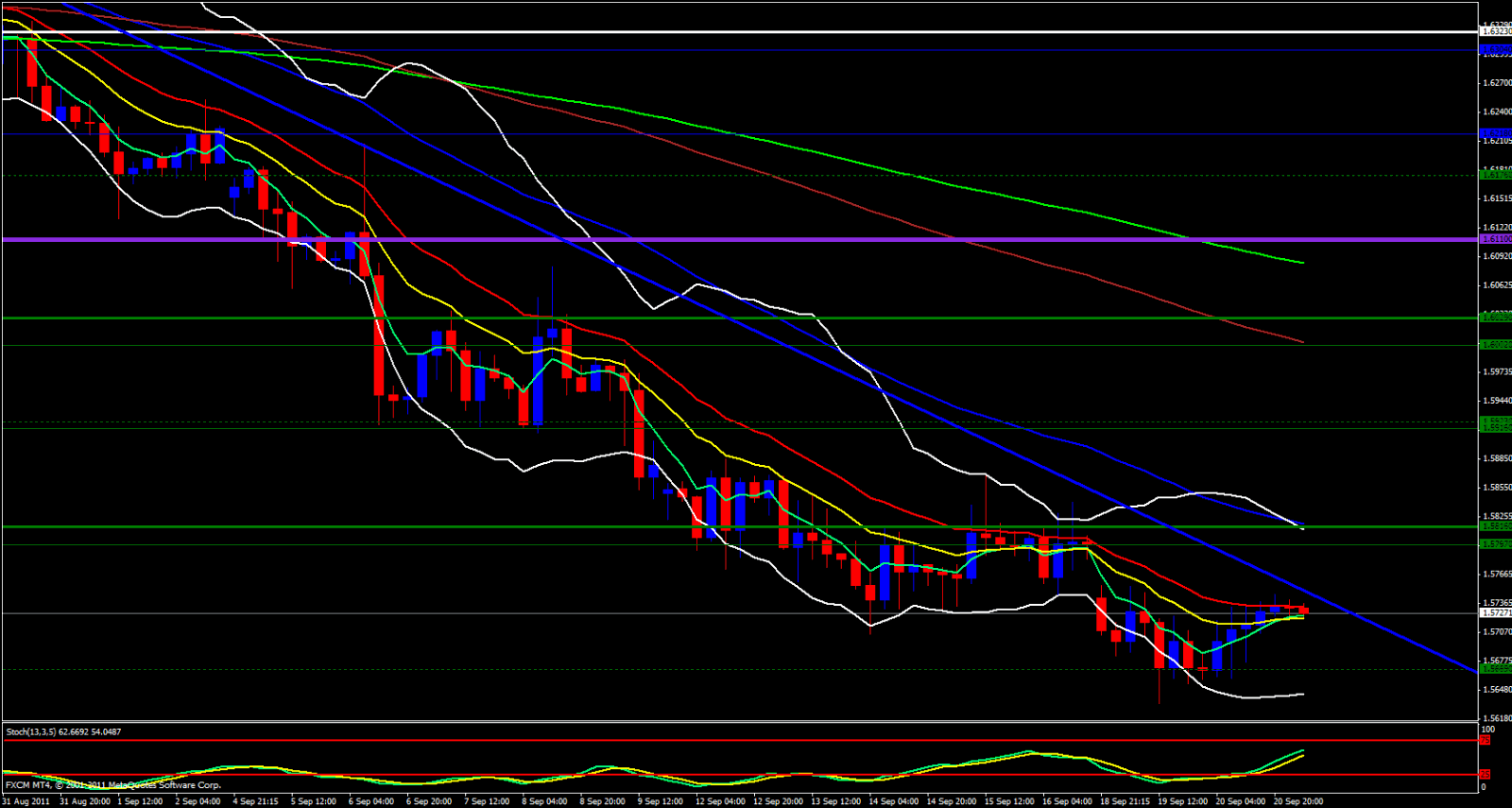
Task: Click the 15 Sep 12:00 time label
Action: click(1008, 801)
